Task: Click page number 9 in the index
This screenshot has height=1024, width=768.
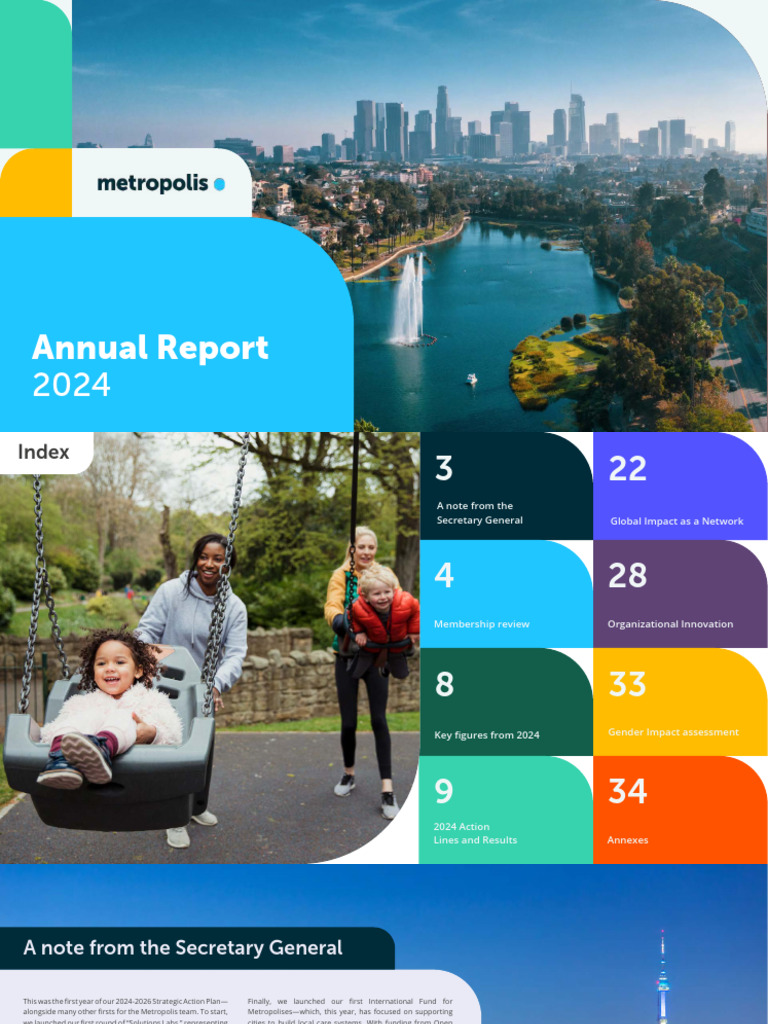Action: pyautogui.click(x=444, y=792)
